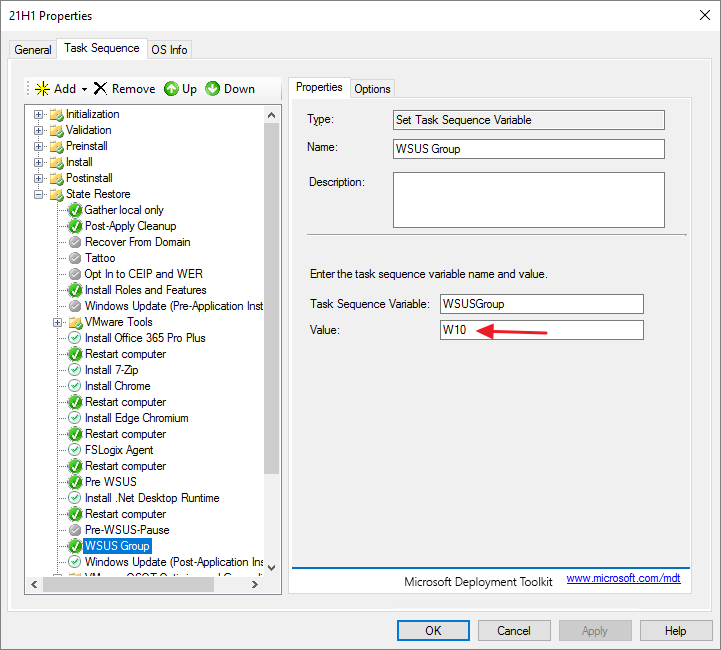Switch to the OS Info tab
Screen dimensions: 721x650
point(169,49)
